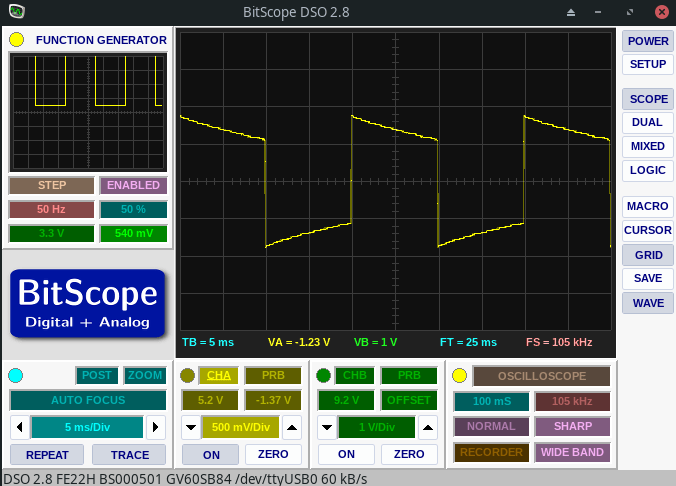Increase timebase with the right arrow

click(156, 427)
